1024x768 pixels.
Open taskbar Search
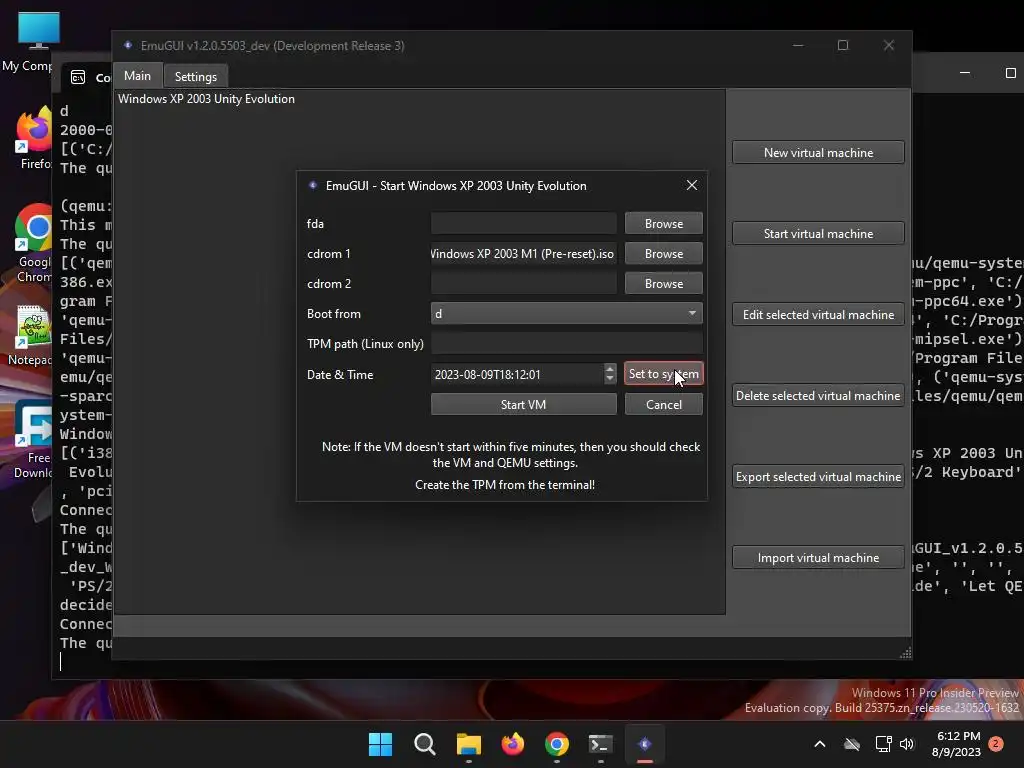424,744
